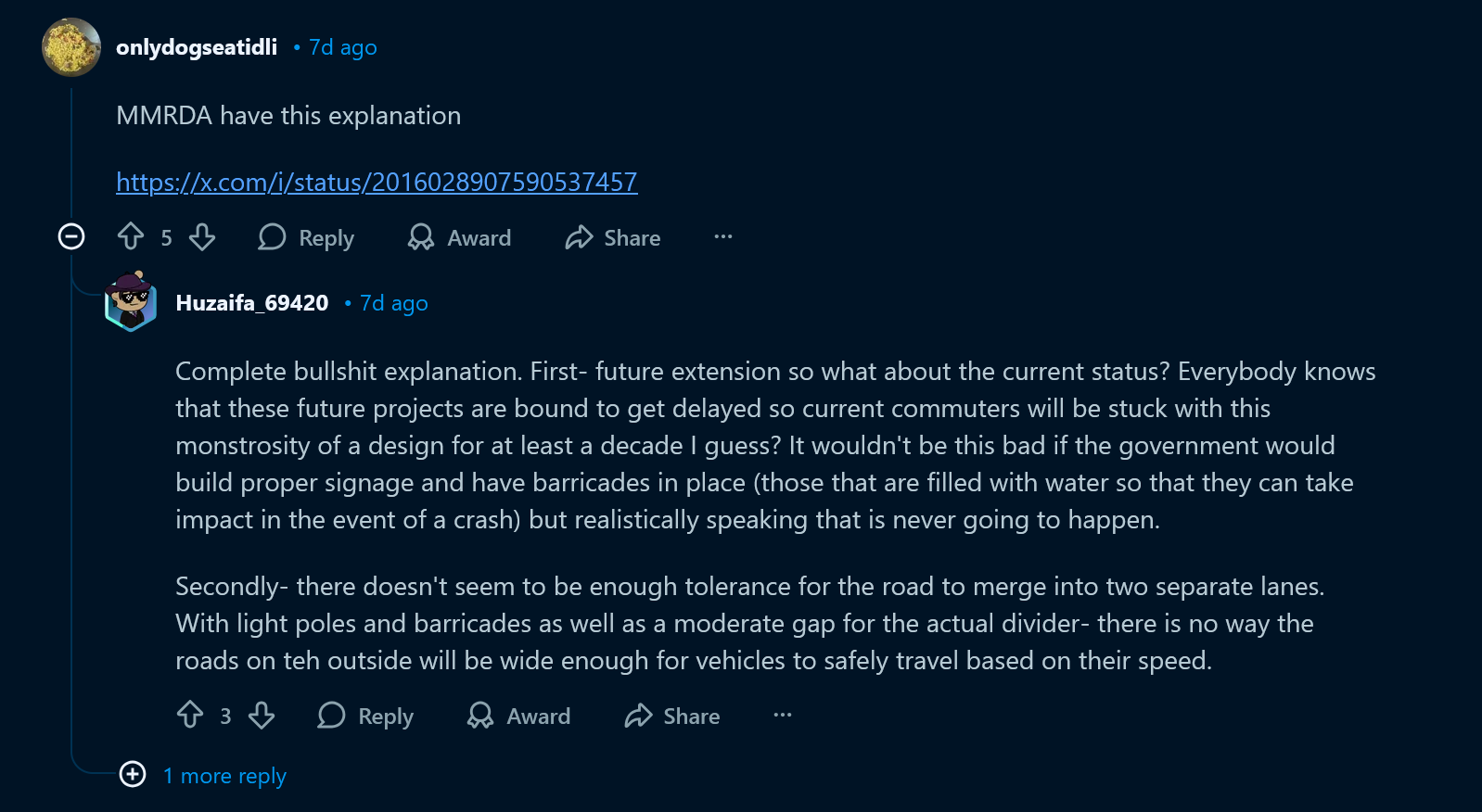
Task: Open the x.com status link
Action: point(377,182)
